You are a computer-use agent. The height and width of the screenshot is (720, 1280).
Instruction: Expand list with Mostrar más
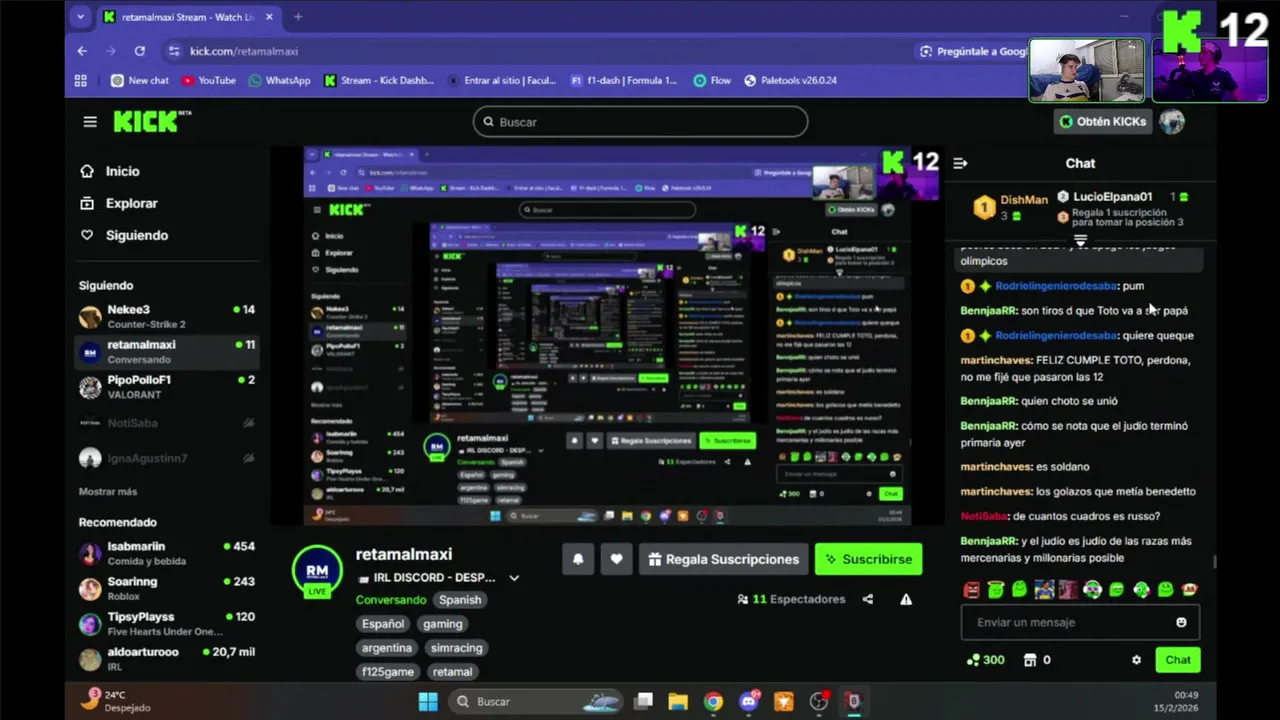(108, 492)
